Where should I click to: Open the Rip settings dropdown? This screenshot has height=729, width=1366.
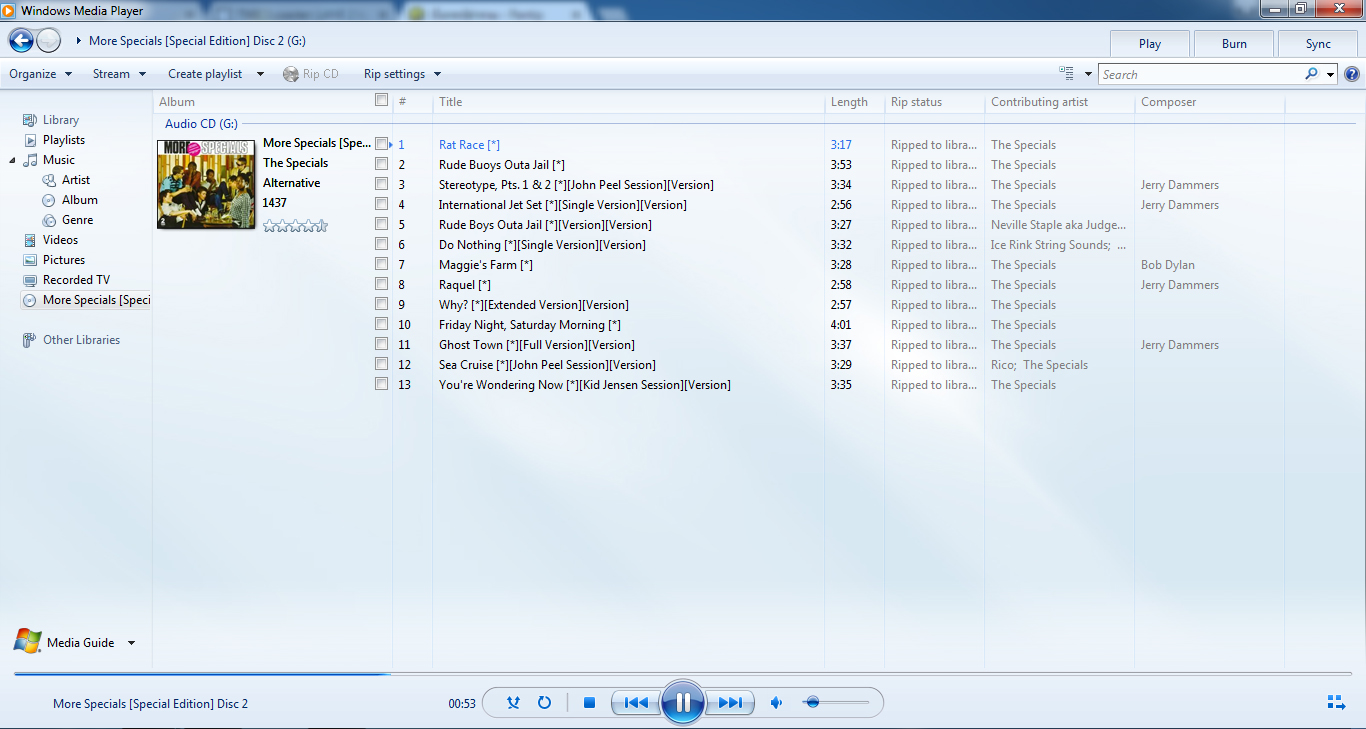(x=403, y=74)
